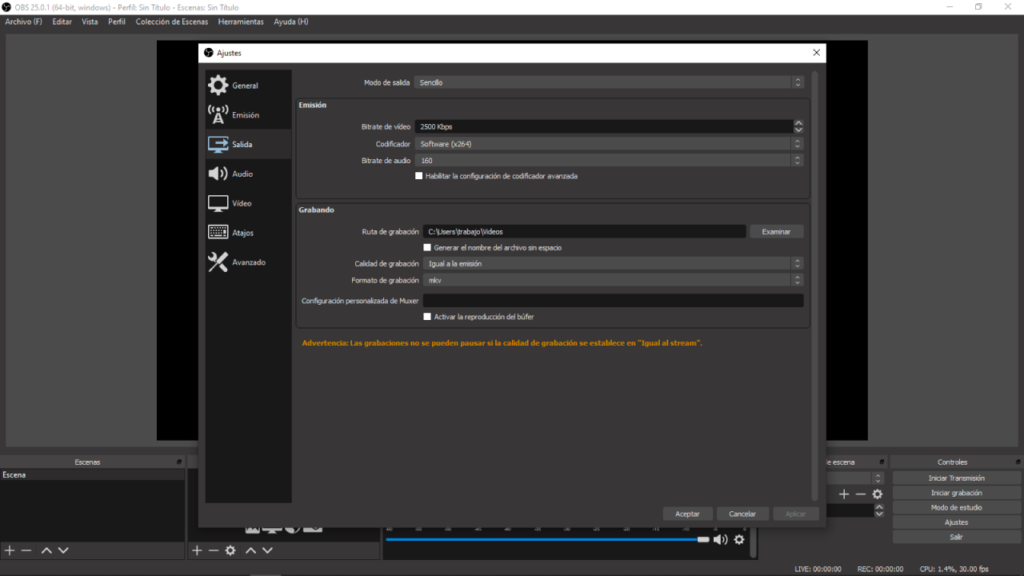Enable advanced encoder configuration checkbox
Screen dimensions: 1024x576
(x=419, y=176)
